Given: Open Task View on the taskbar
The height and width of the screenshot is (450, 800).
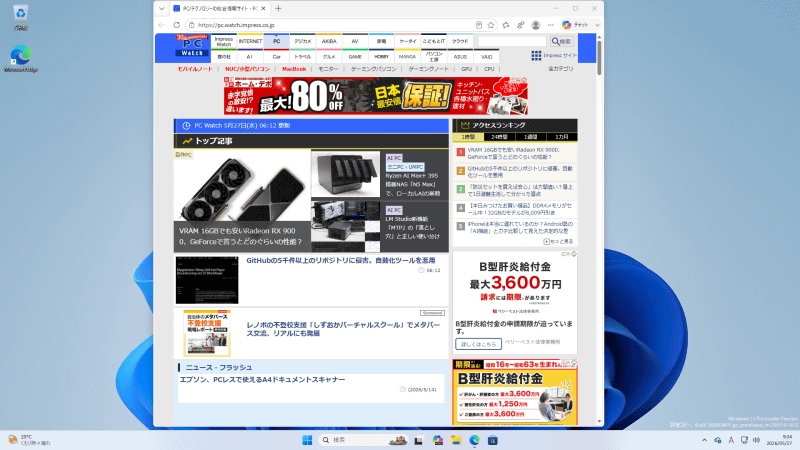Looking at the screenshot, I should coord(419,440).
